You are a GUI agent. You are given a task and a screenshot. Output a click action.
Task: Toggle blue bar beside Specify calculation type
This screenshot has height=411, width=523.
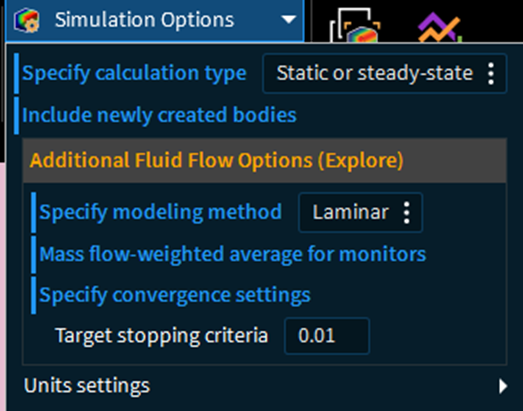(x=16, y=73)
